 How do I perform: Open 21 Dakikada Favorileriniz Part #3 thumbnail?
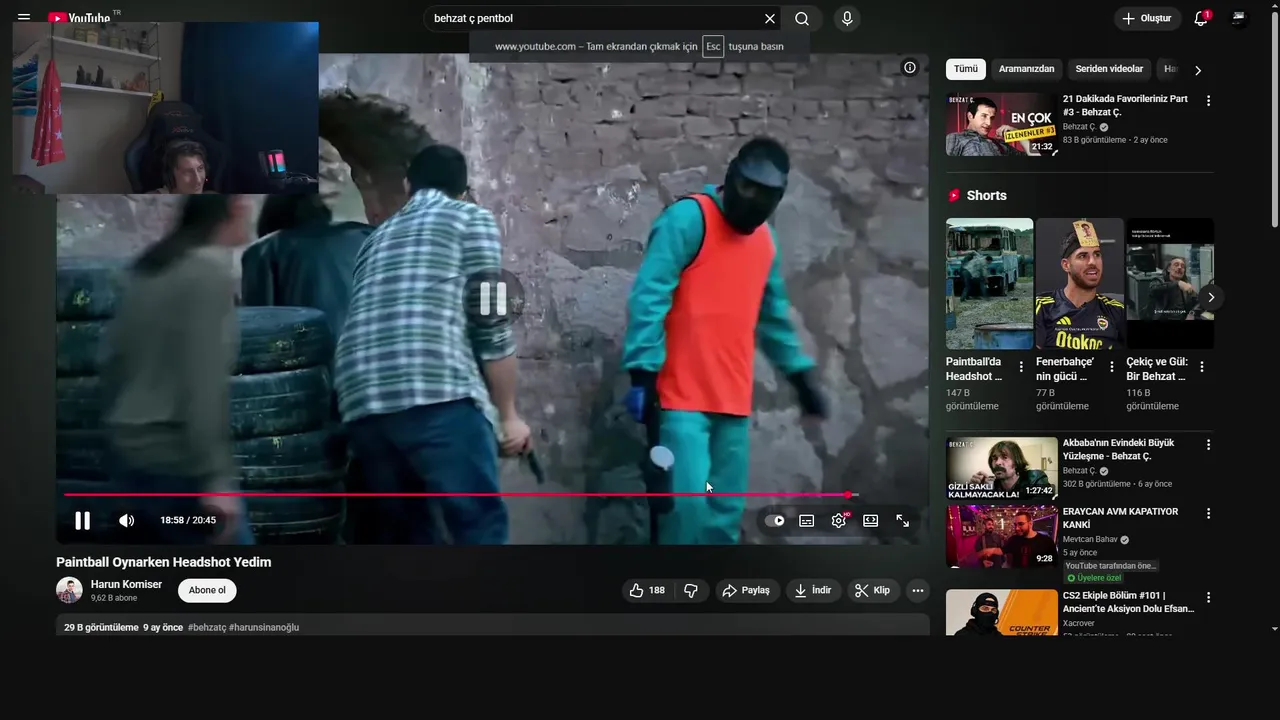[1001, 124]
